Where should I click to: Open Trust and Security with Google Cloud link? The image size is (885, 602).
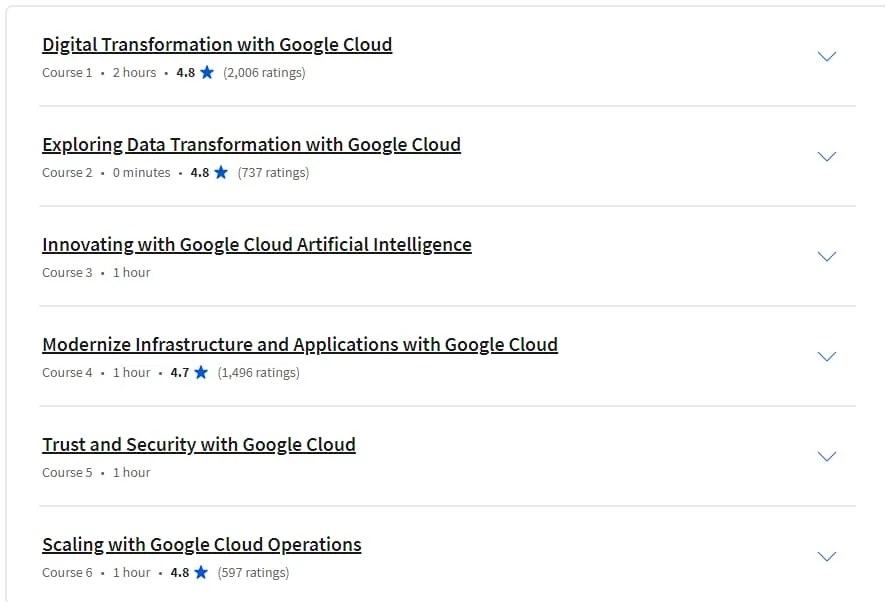199,445
